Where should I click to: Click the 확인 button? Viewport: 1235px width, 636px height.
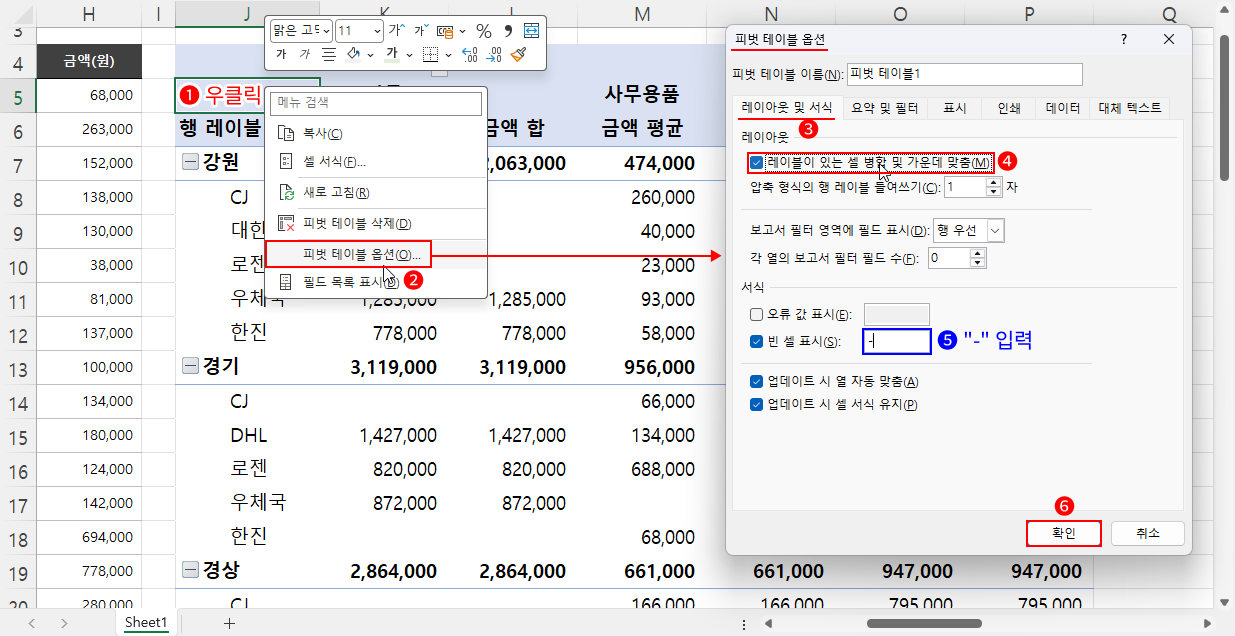pos(1063,533)
